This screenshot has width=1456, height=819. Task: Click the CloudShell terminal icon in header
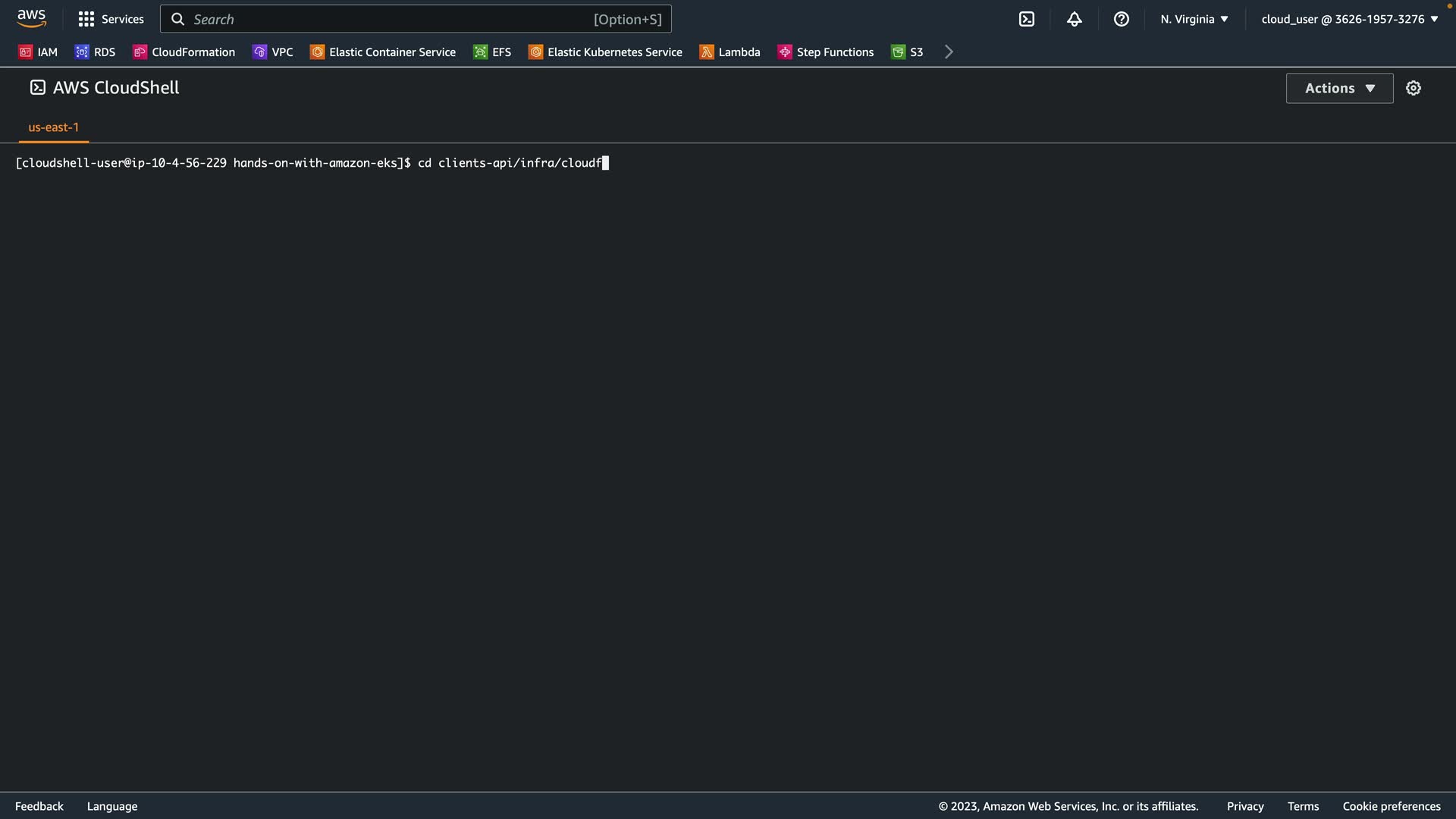(1026, 19)
